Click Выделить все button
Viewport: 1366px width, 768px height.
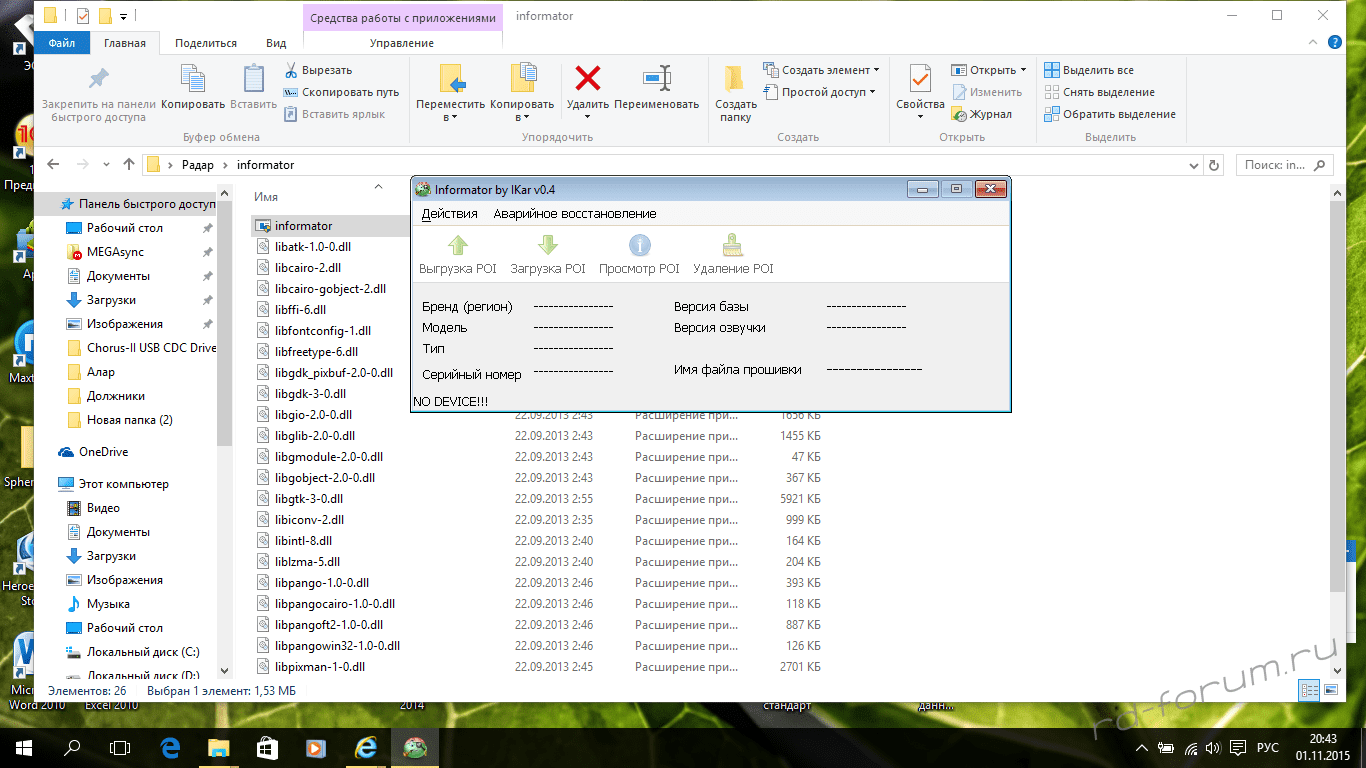pos(1089,70)
